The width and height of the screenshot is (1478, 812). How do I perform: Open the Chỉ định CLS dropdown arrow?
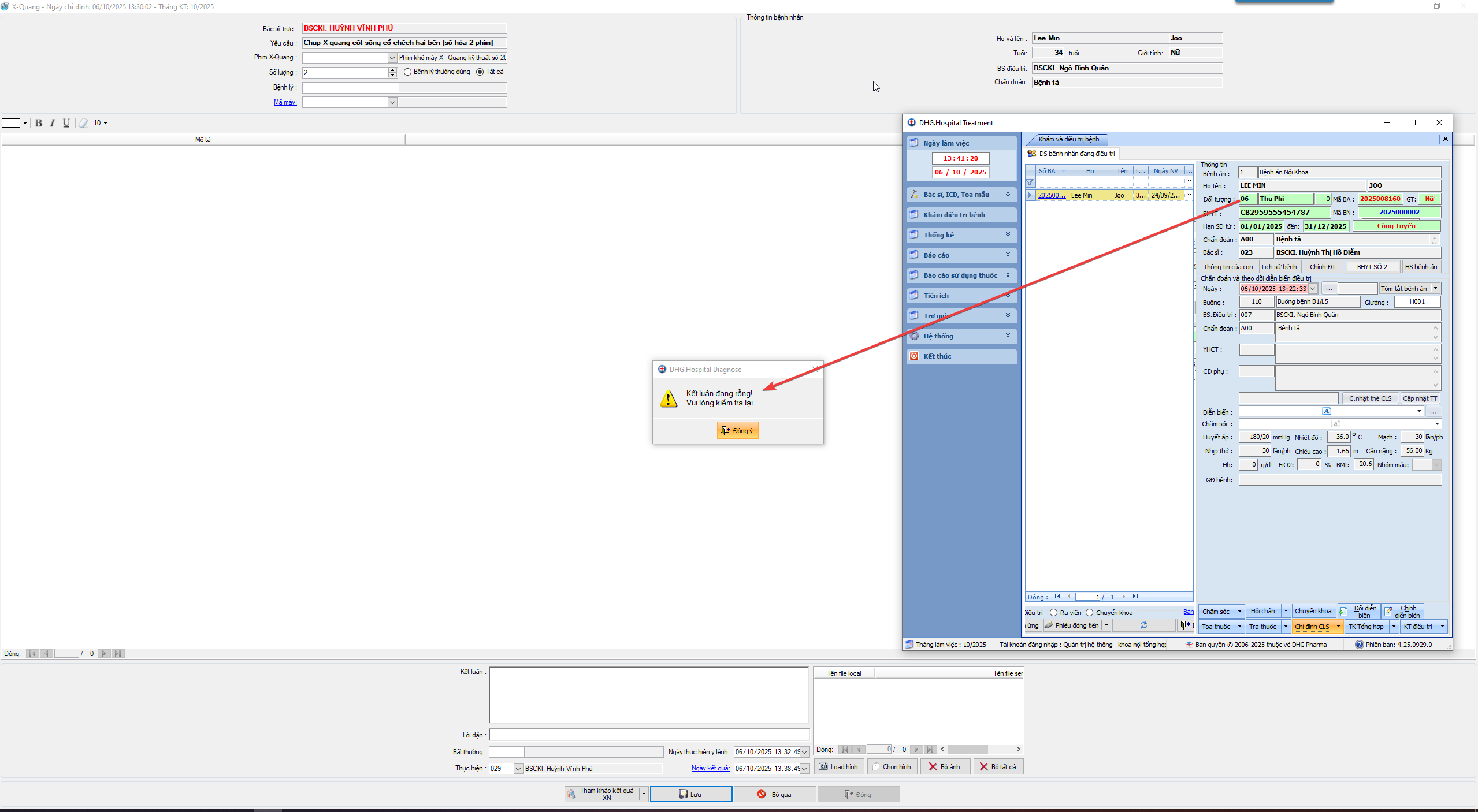1338,627
